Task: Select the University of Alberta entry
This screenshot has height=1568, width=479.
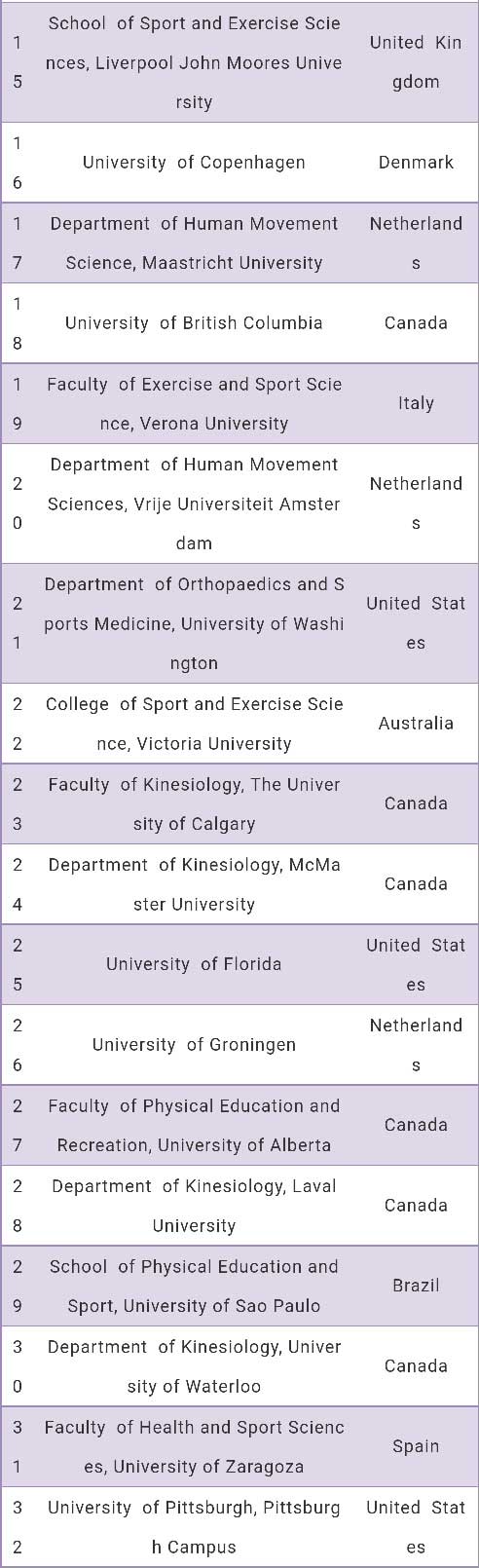Action: 194,1126
